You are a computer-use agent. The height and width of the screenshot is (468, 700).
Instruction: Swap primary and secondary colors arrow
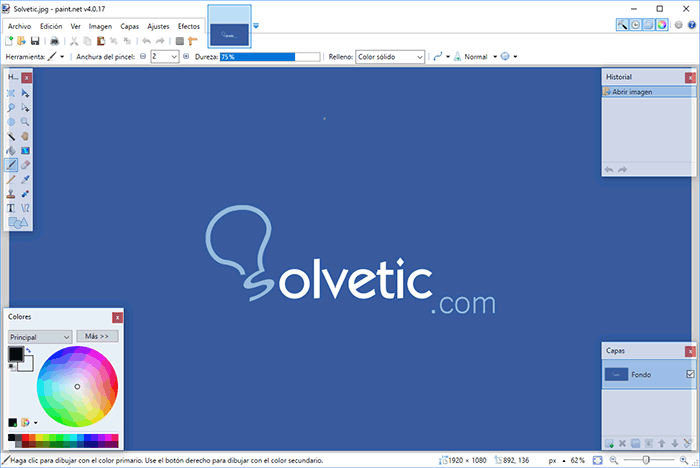[28, 351]
